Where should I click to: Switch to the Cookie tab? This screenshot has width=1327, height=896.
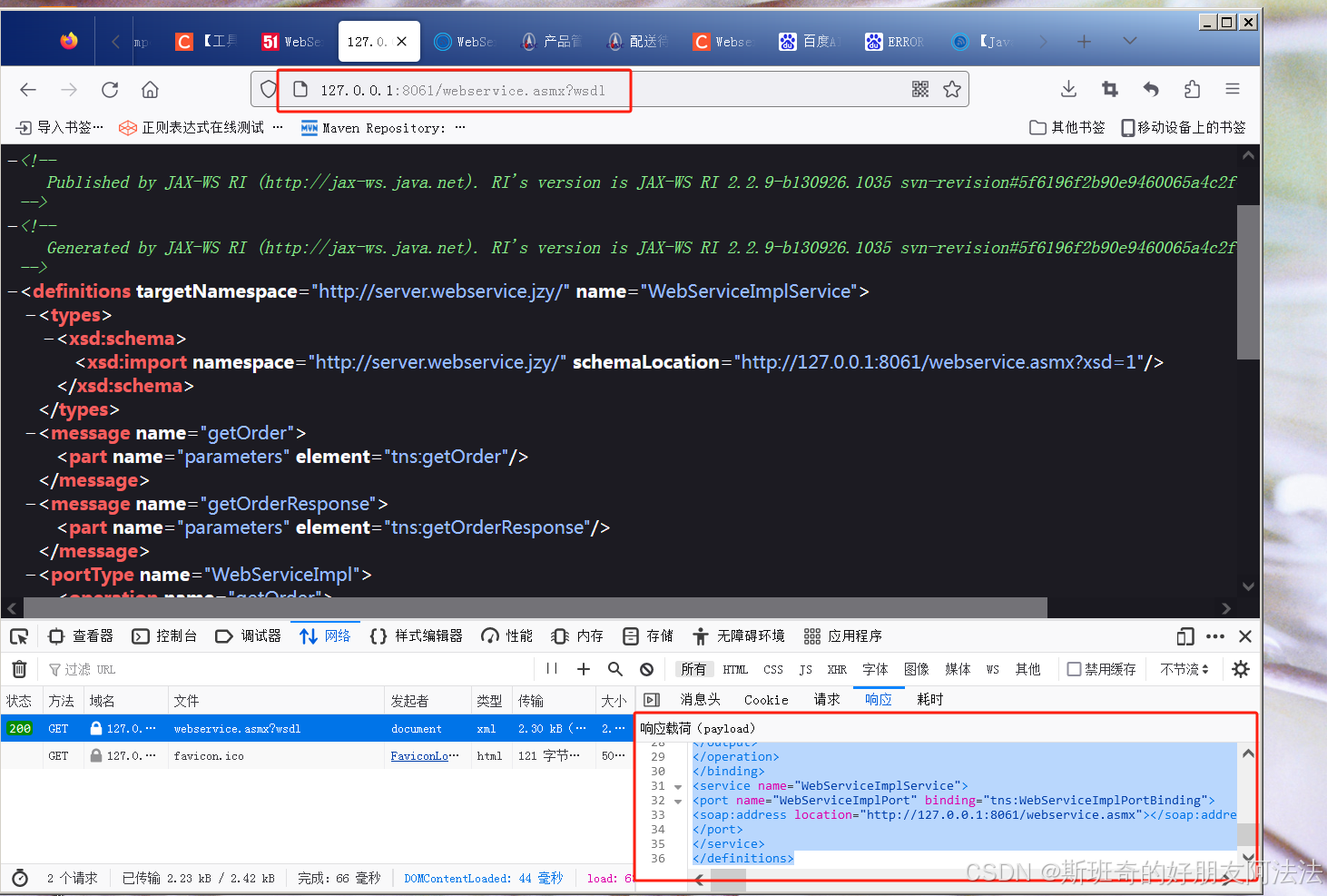click(x=765, y=699)
